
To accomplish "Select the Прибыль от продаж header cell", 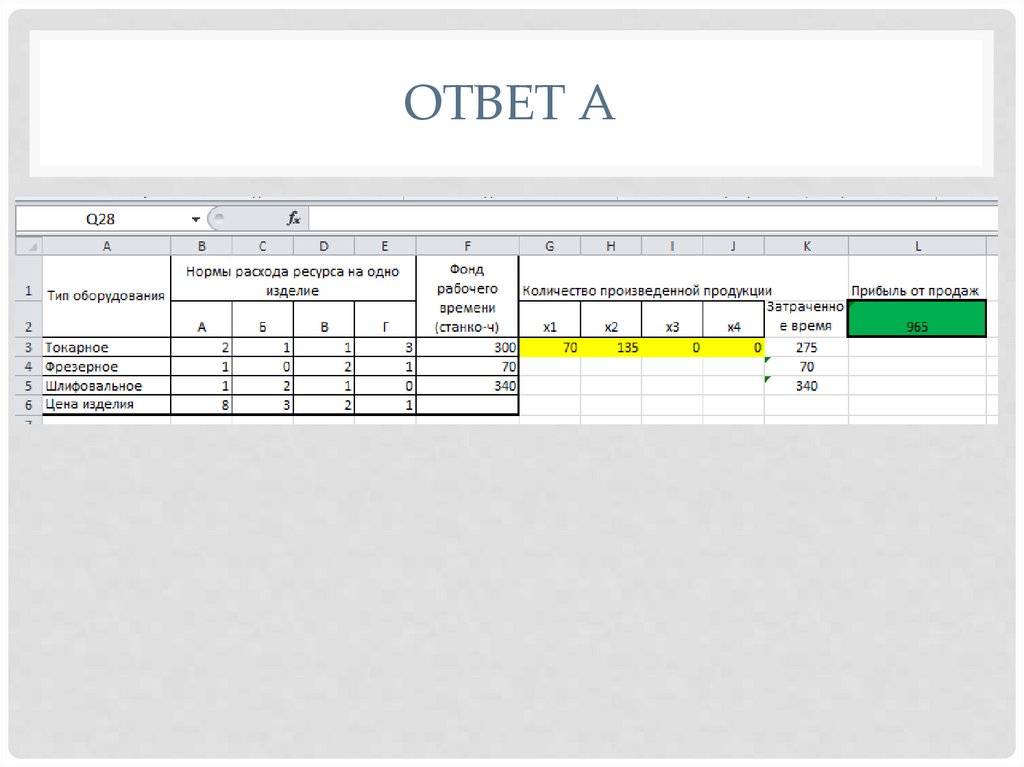I will point(916,290).
